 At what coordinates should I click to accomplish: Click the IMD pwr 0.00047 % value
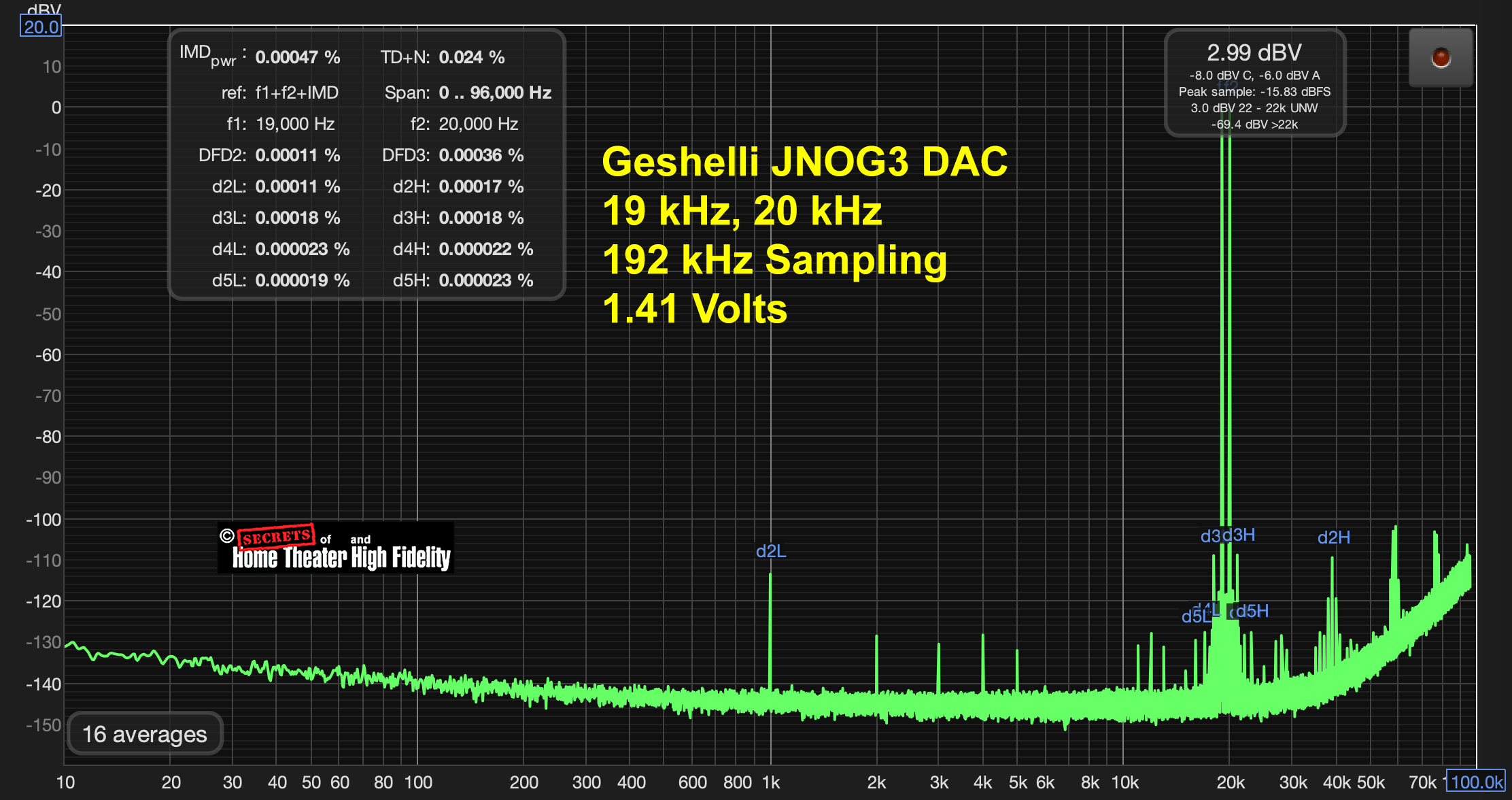(x=298, y=57)
